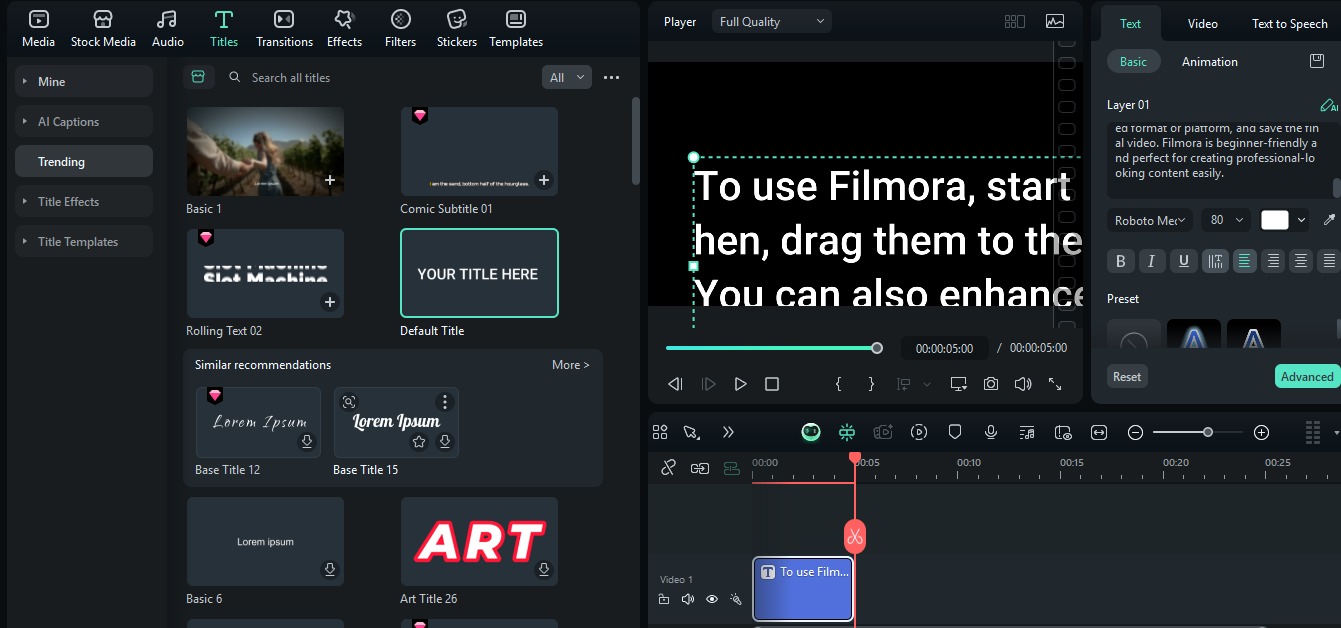This screenshot has height=628, width=1341.
Task: Open the Roboto font family dropdown
Action: coord(1151,220)
